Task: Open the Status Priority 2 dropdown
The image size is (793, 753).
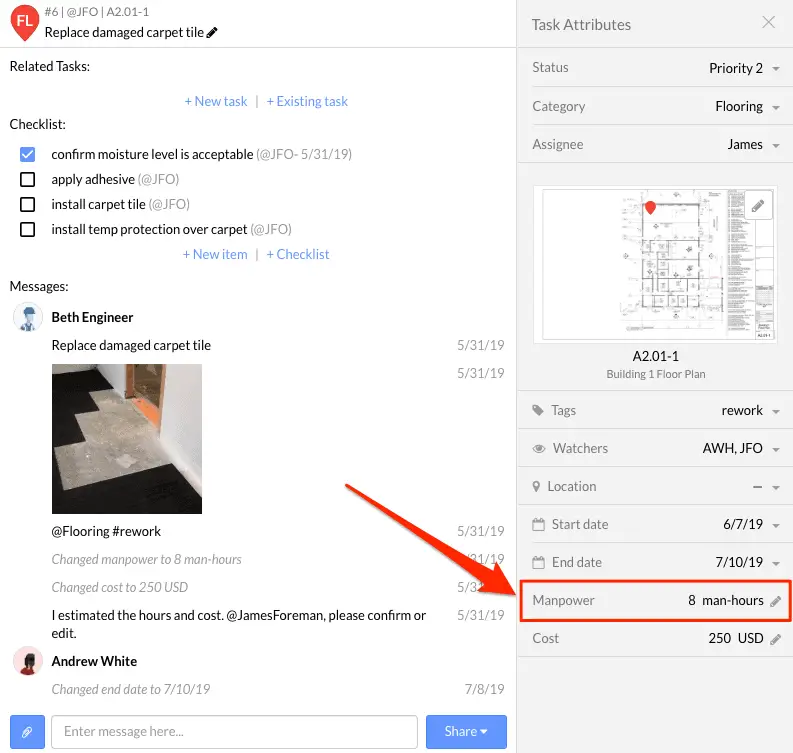Action: (744, 68)
